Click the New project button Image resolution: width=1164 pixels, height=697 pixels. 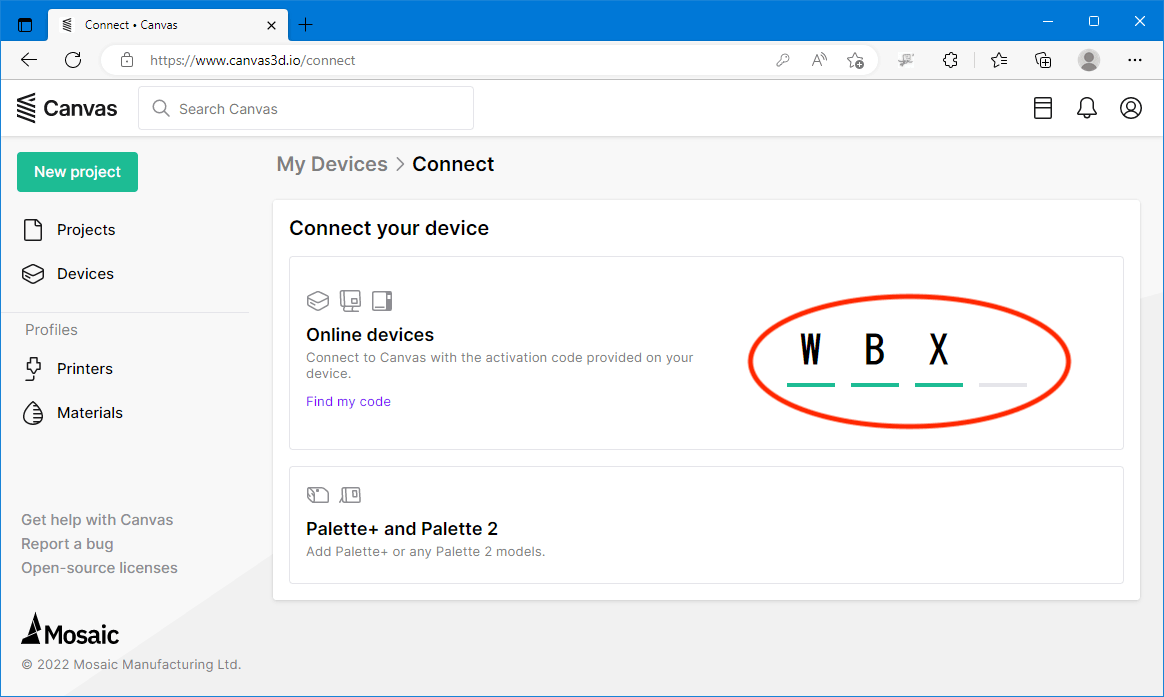(77, 172)
